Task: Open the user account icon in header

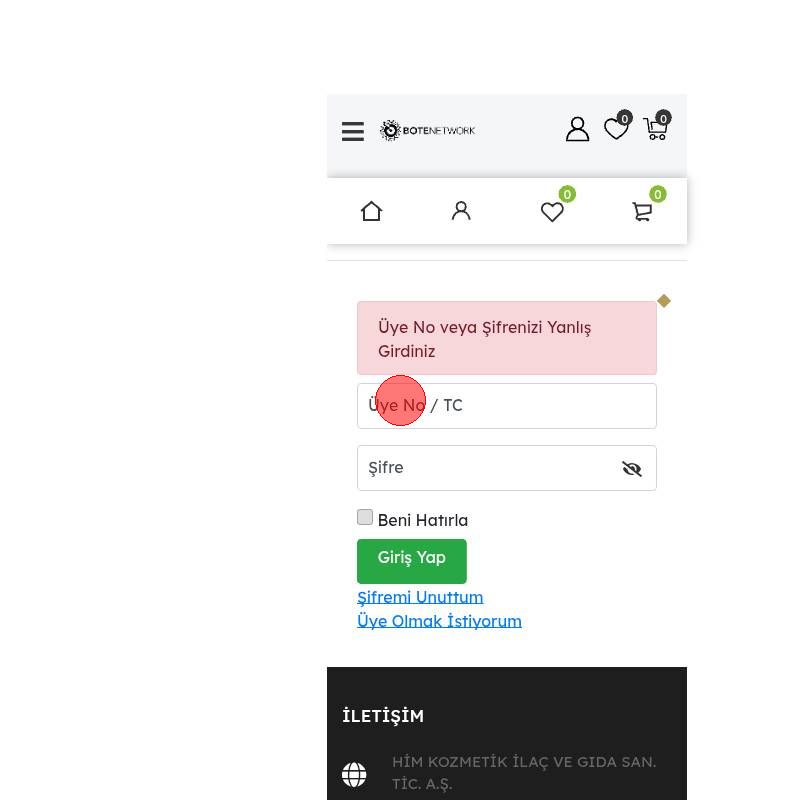Action: [x=577, y=129]
